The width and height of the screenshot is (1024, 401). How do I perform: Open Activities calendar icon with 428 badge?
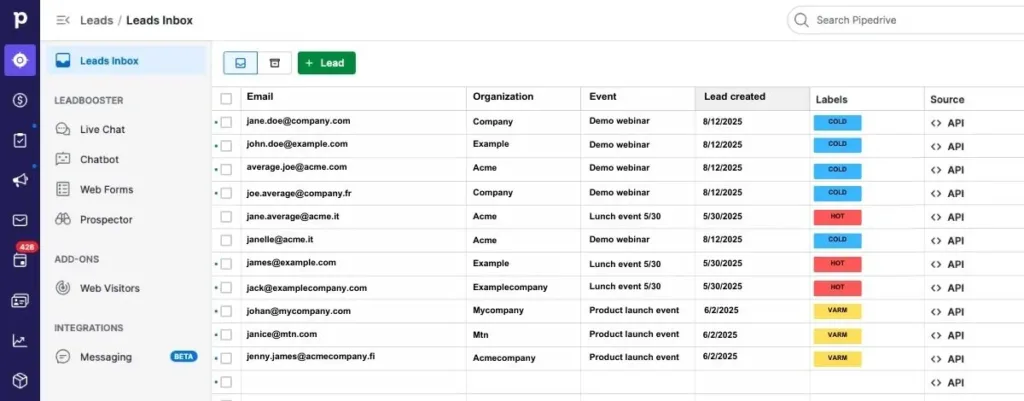click(19, 260)
